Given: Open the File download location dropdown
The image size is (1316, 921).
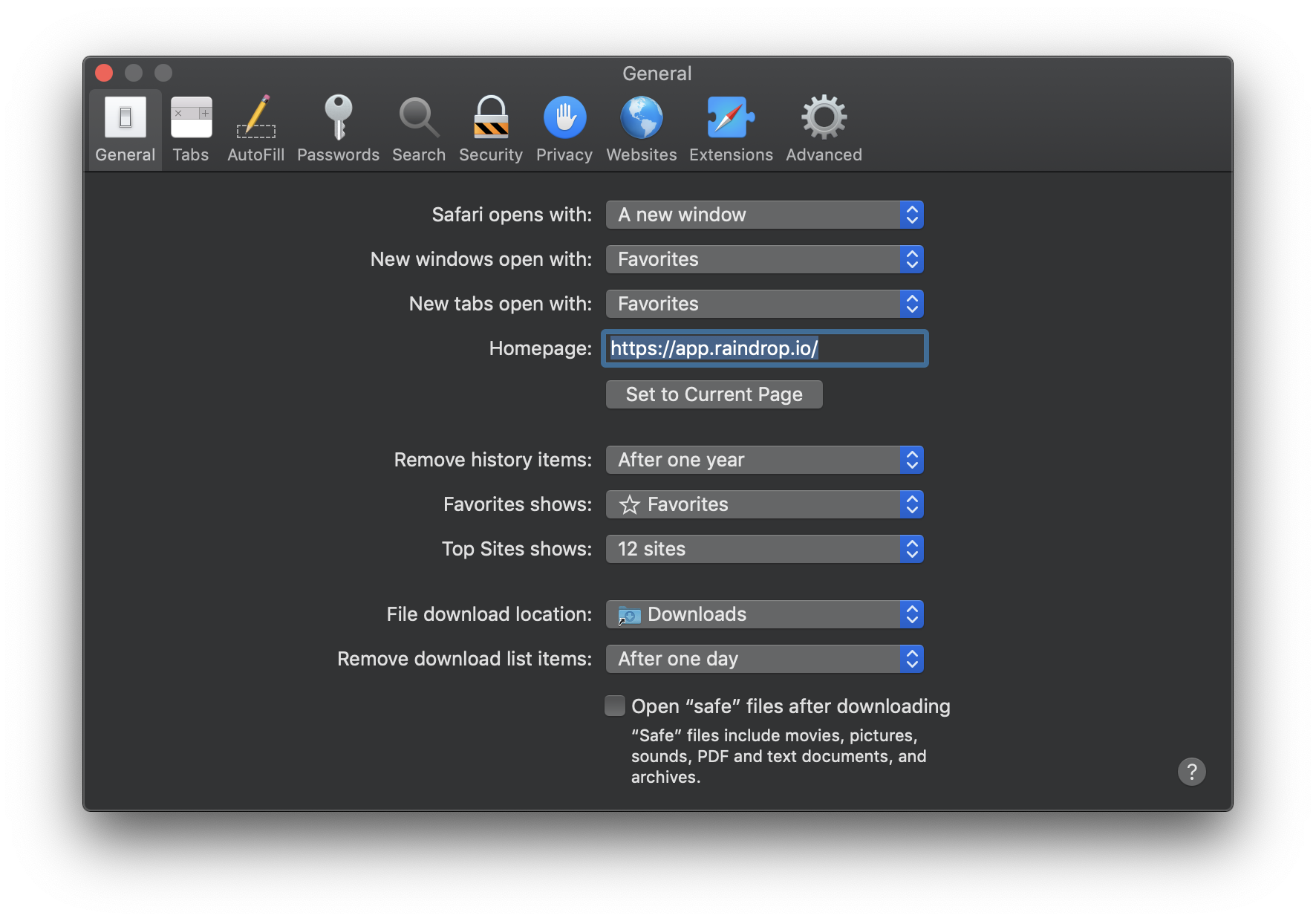Looking at the screenshot, I should pos(764,614).
